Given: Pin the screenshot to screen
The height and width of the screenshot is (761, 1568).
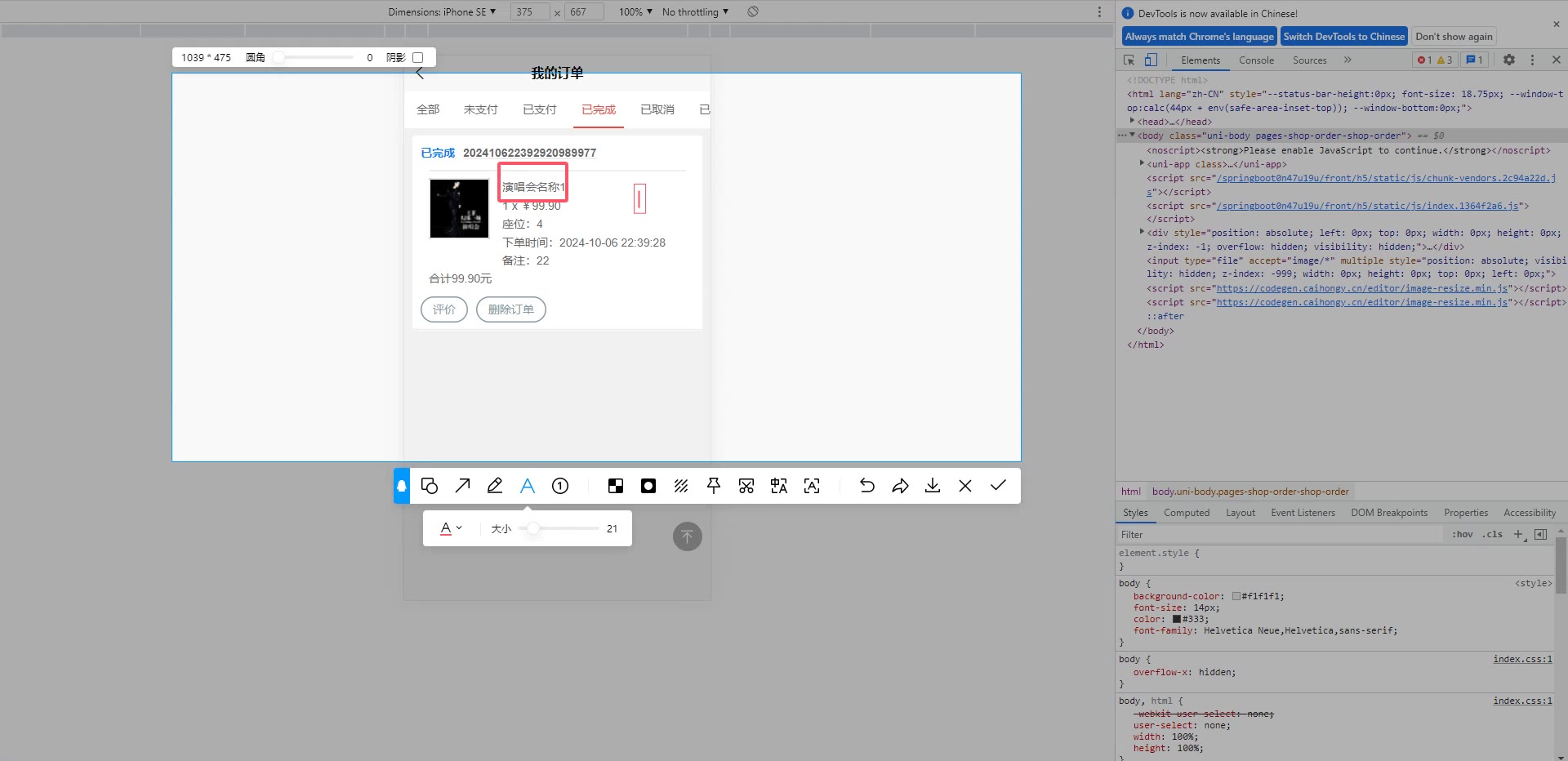Looking at the screenshot, I should [714, 486].
